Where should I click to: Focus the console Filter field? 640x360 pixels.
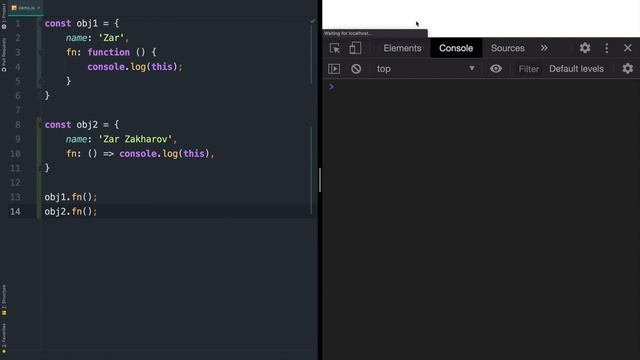(529, 69)
